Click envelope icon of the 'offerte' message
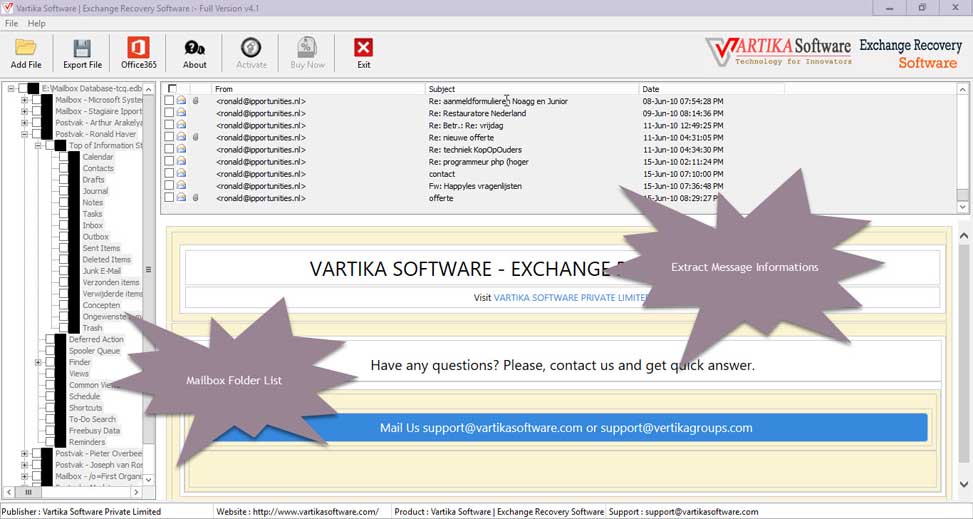 (181, 197)
